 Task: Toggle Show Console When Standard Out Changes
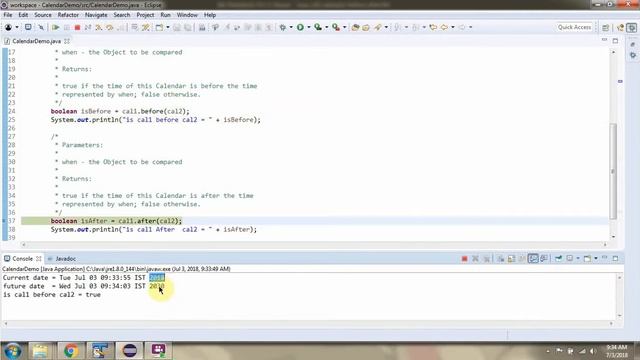click(533, 258)
